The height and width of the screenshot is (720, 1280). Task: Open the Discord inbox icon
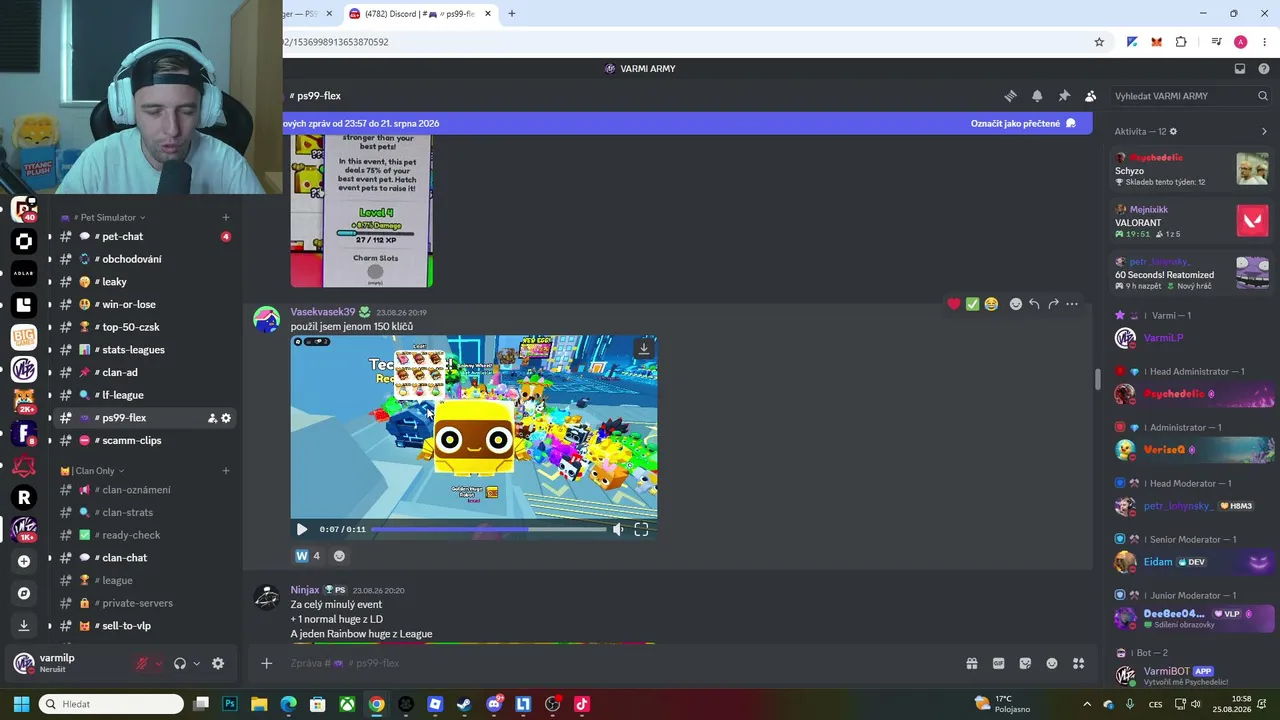(1240, 69)
